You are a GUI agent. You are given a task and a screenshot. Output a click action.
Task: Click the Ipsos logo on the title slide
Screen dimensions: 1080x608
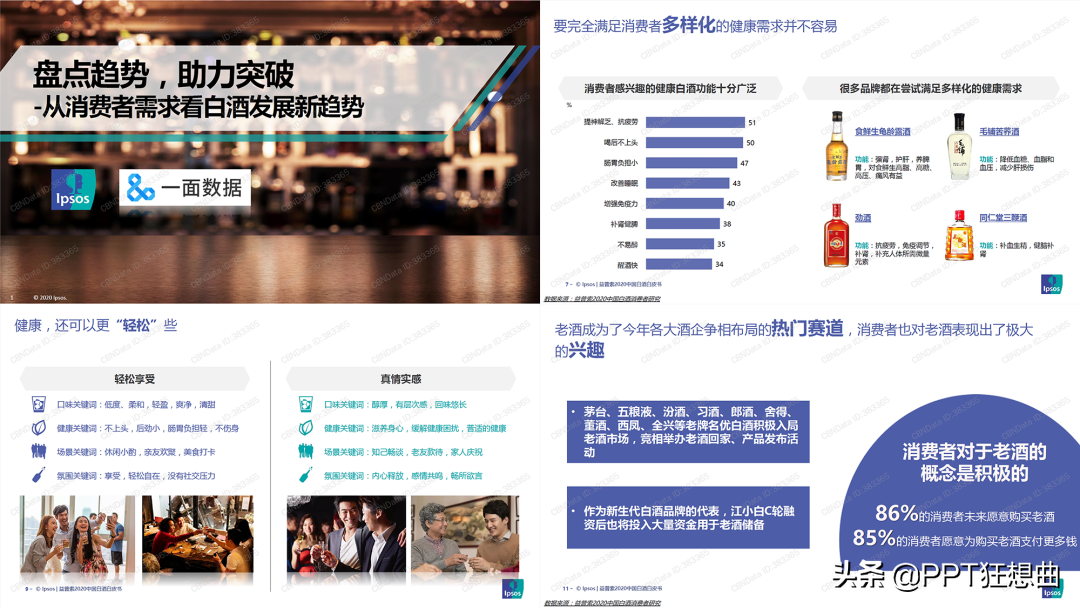(73, 189)
